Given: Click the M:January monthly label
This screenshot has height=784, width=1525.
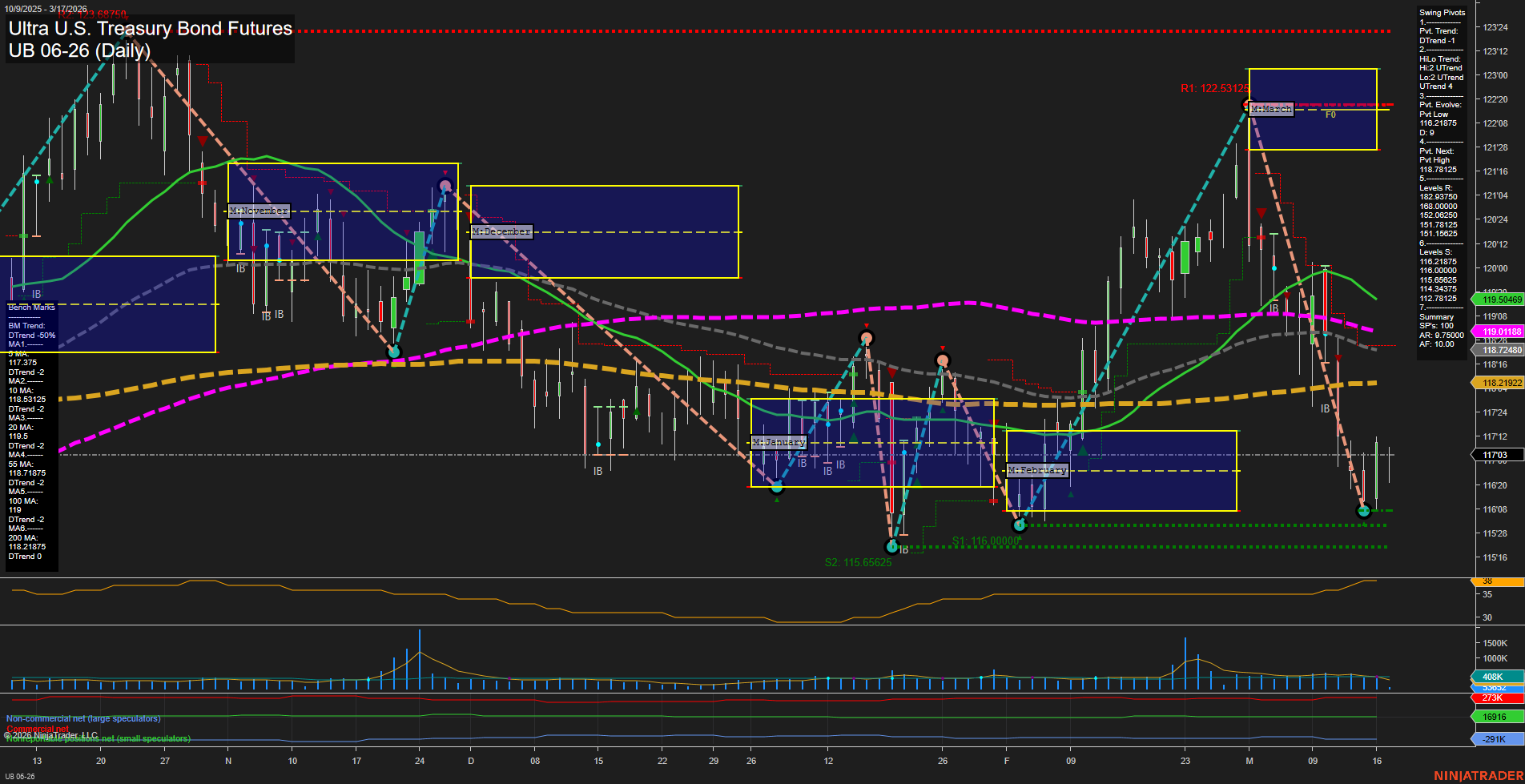Looking at the screenshot, I should 779,442.
